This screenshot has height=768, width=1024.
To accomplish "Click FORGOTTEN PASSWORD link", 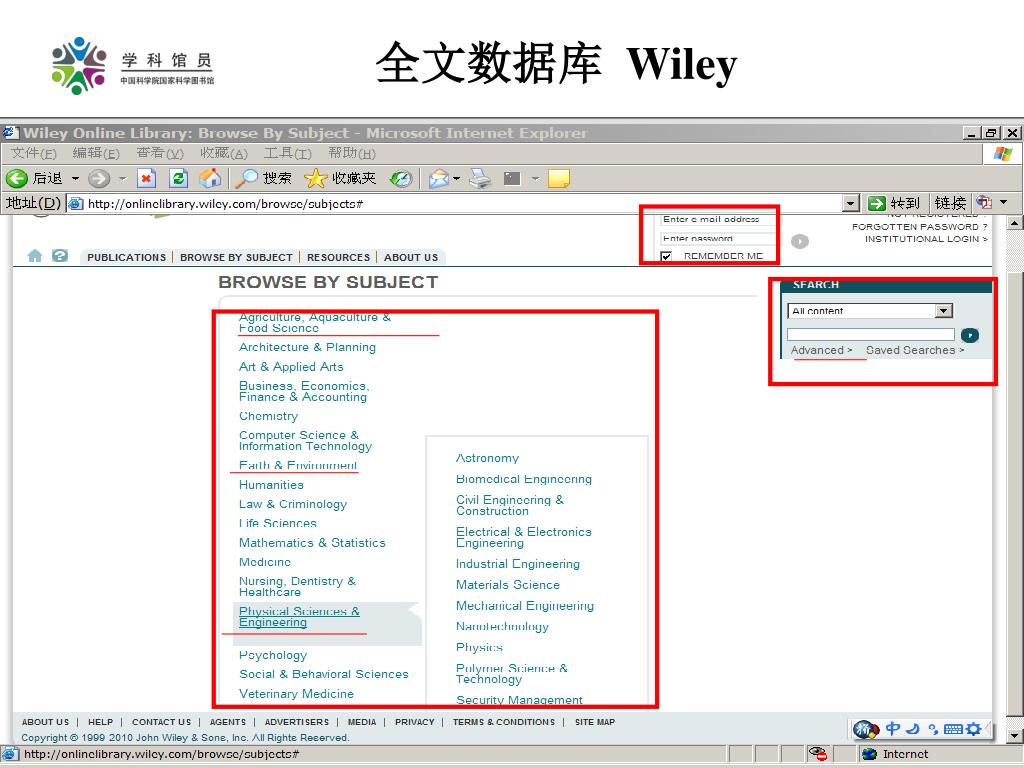I will tap(920, 227).
